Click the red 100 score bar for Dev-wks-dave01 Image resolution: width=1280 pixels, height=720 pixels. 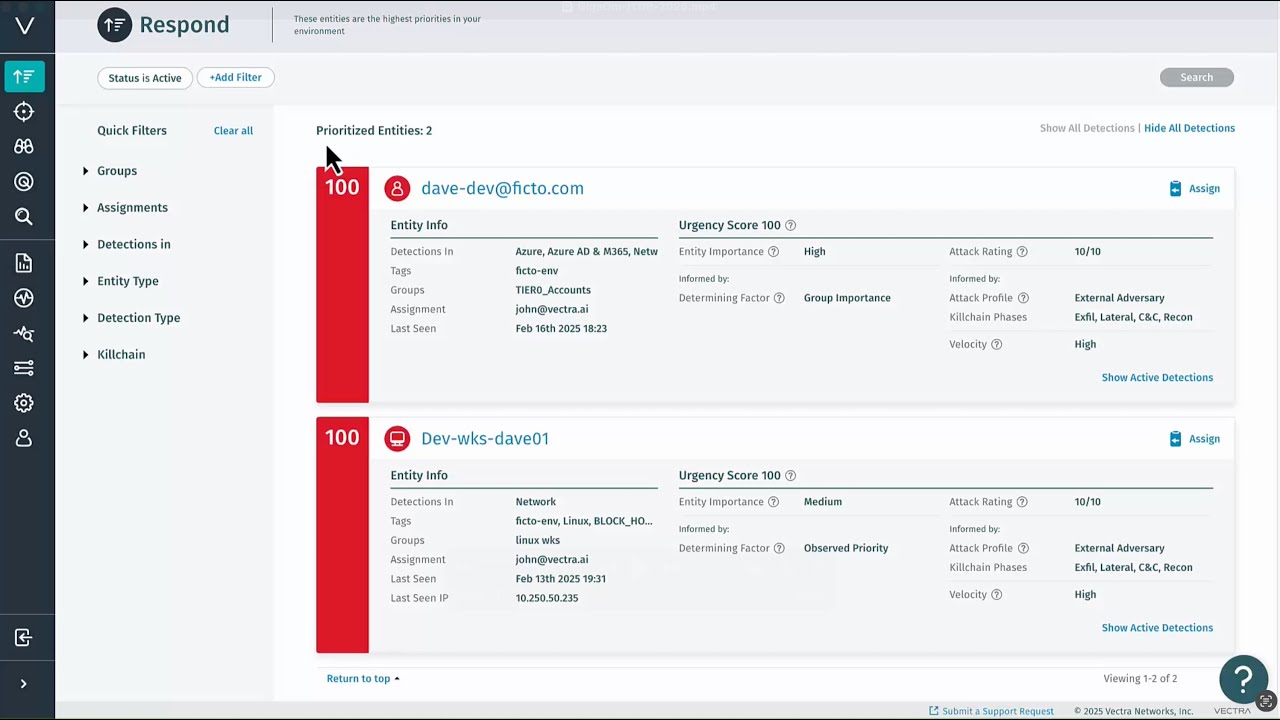[x=342, y=535]
